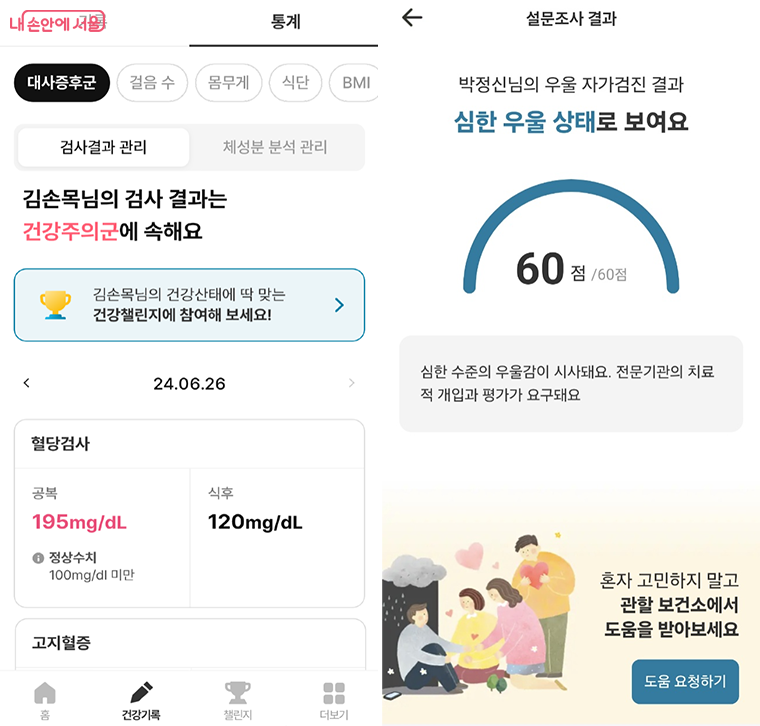The image size is (760, 726).
Task: Go to previous date with left chevron
Action: pos(27,383)
